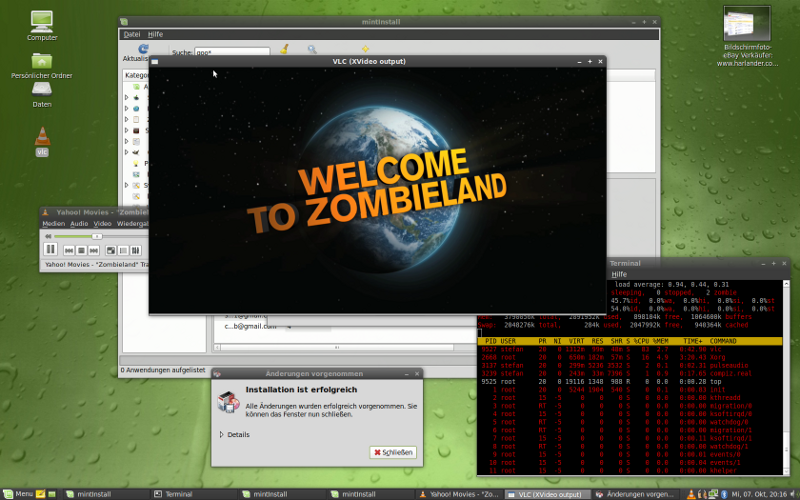Pause playback in VLC control window
The height and width of the screenshot is (500, 800).
click(x=50, y=249)
